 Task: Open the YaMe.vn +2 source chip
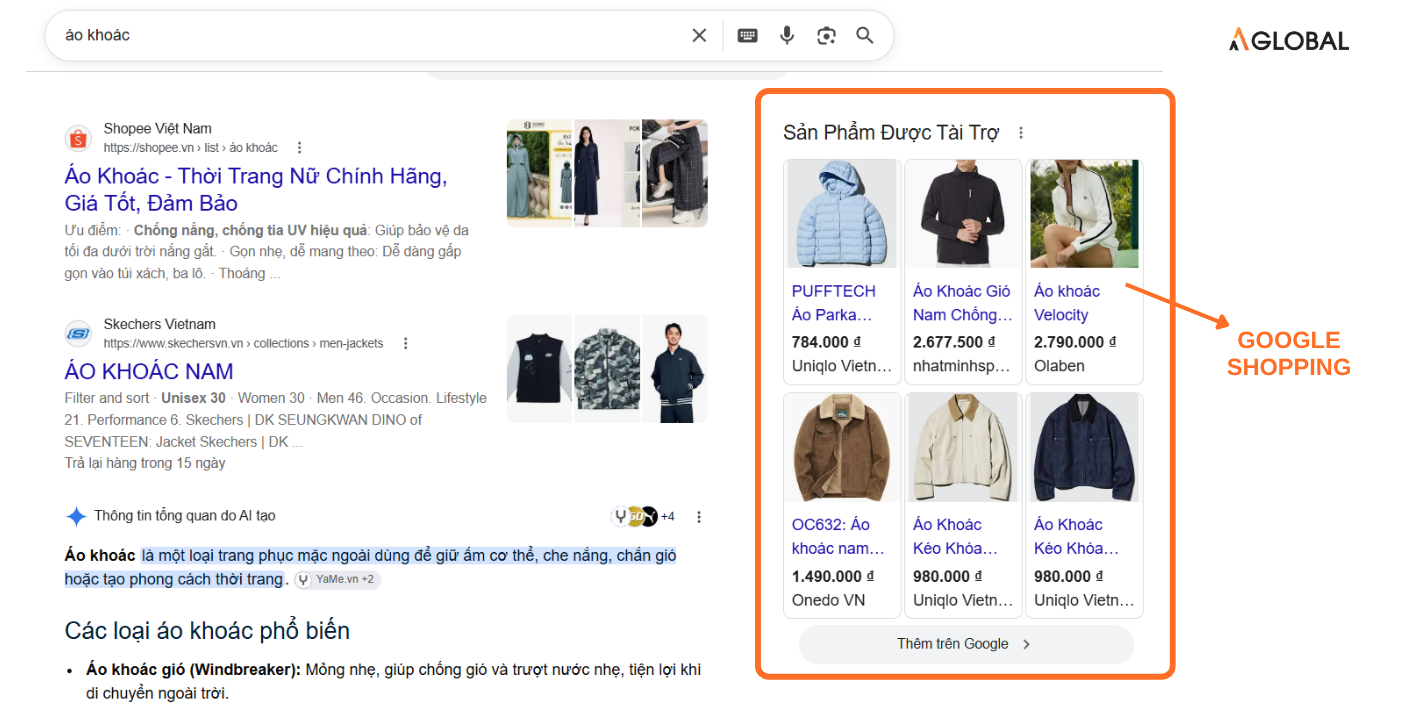tap(337, 580)
